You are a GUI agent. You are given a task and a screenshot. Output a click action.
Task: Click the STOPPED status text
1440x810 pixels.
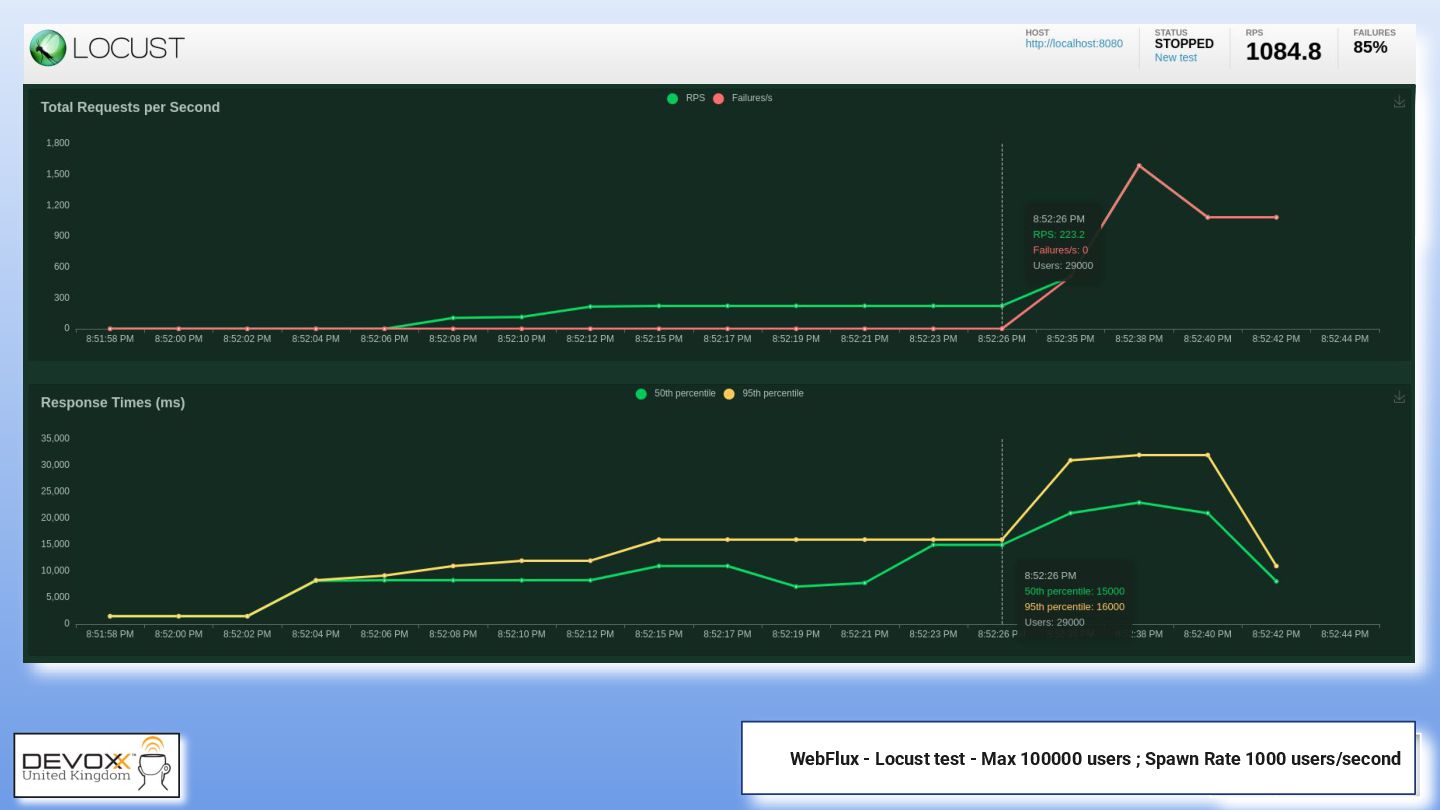(1184, 44)
